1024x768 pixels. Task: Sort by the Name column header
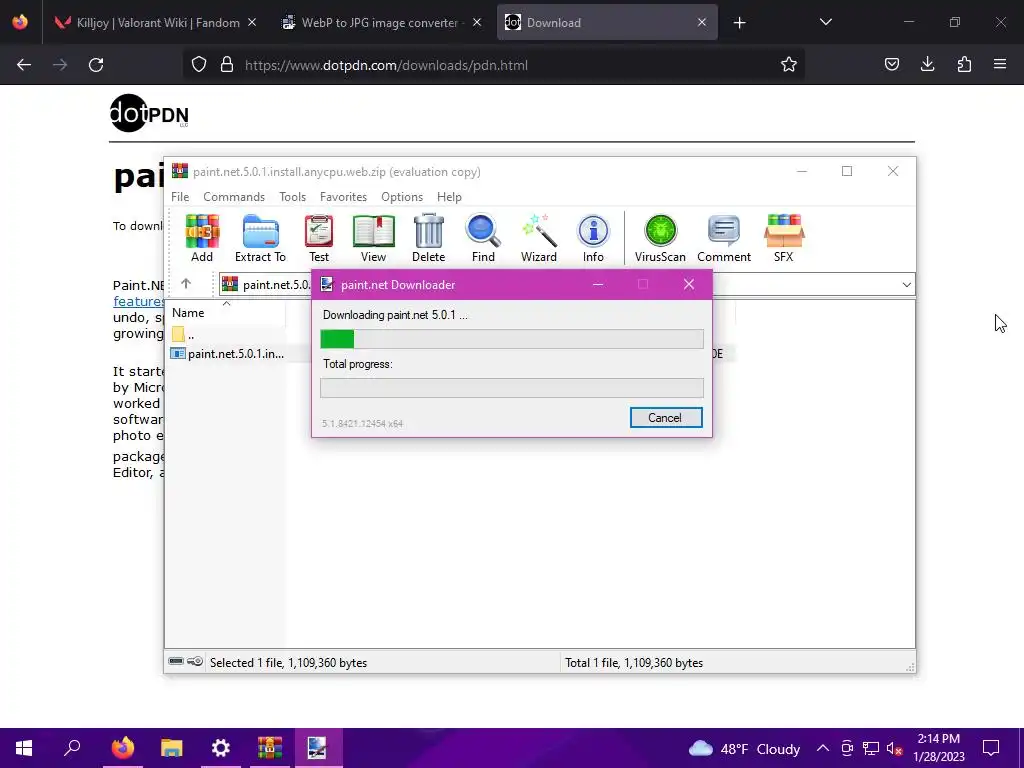[x=226, y=313]
